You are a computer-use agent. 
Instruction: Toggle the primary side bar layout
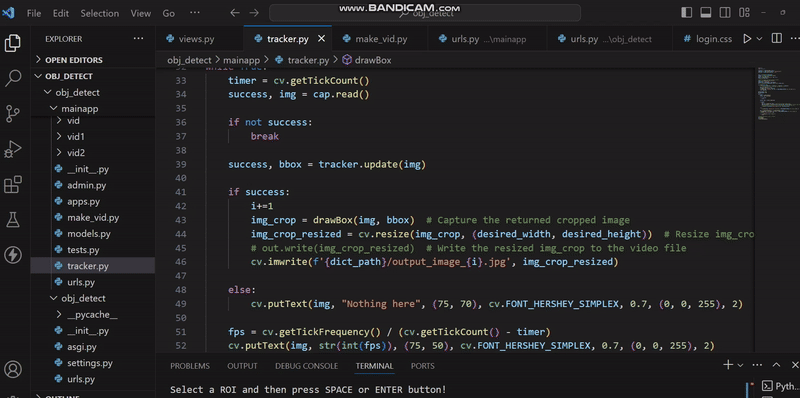pos(687,13)
